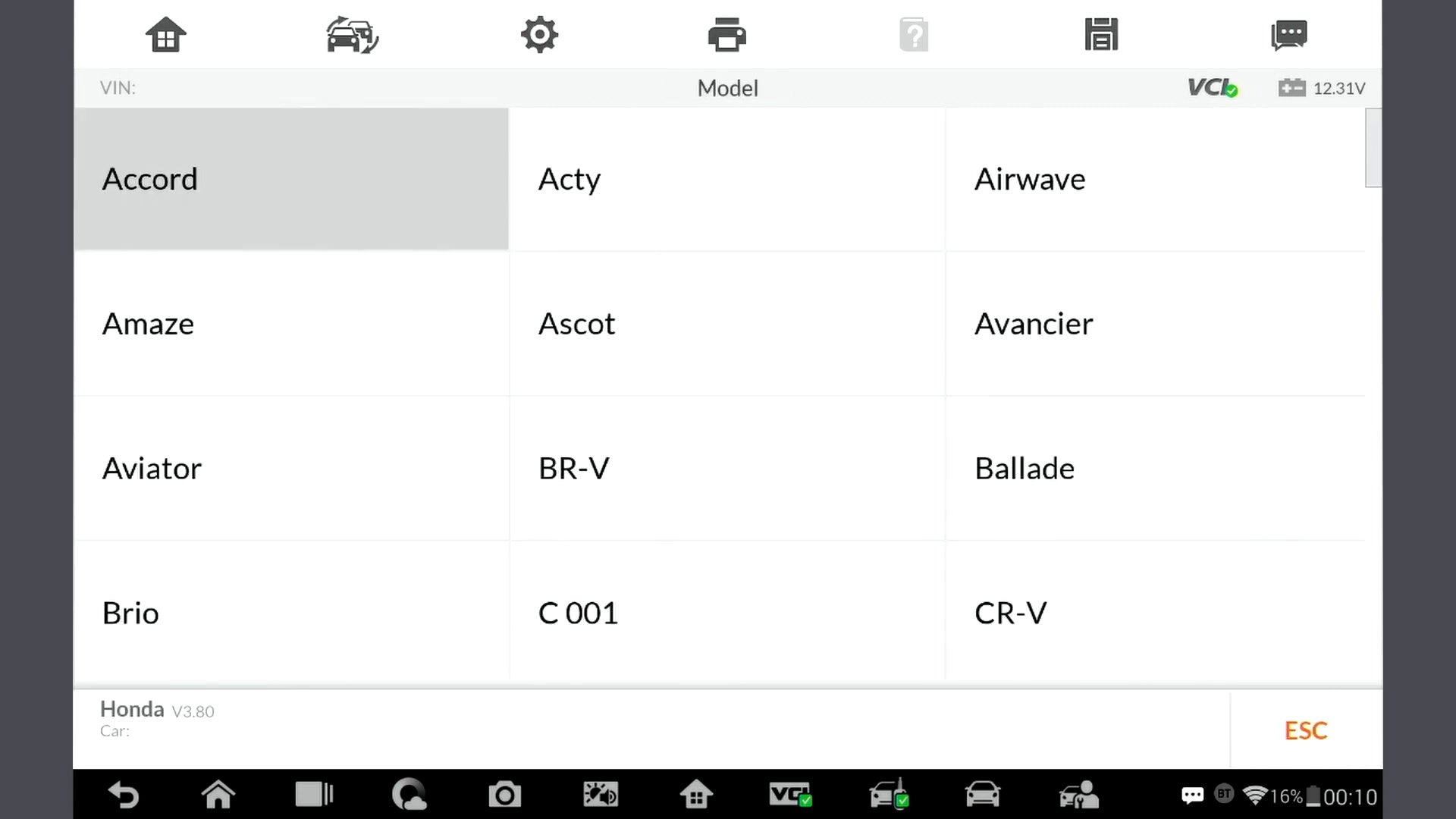This screenshot has height=819, width=1456.
Task: Choose the BR-V model
Action: (x=727, y=469)
